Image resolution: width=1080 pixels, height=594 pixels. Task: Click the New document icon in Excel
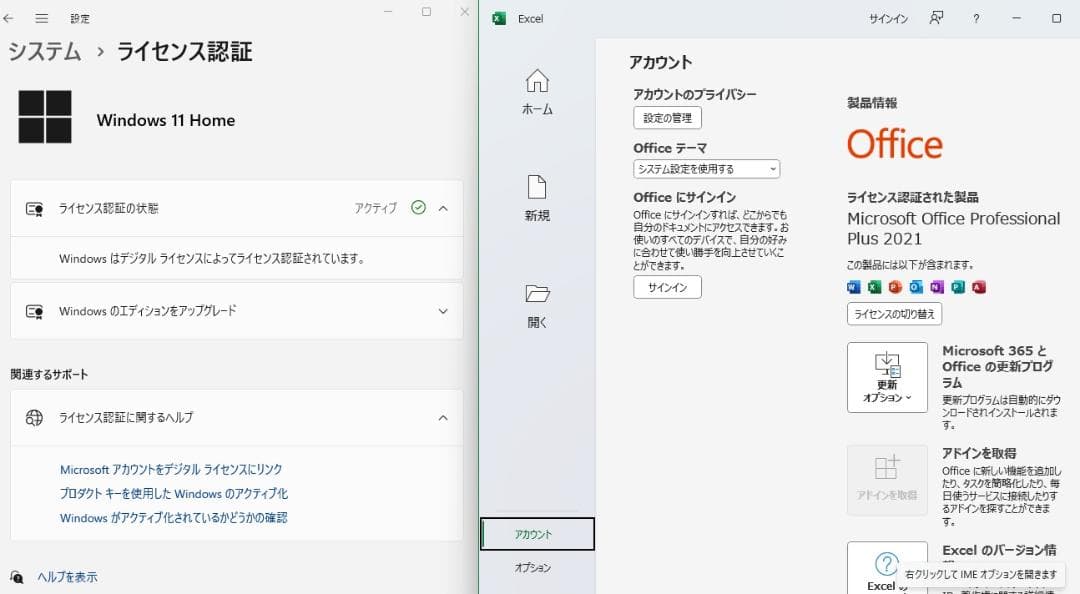tap(537, 187)
